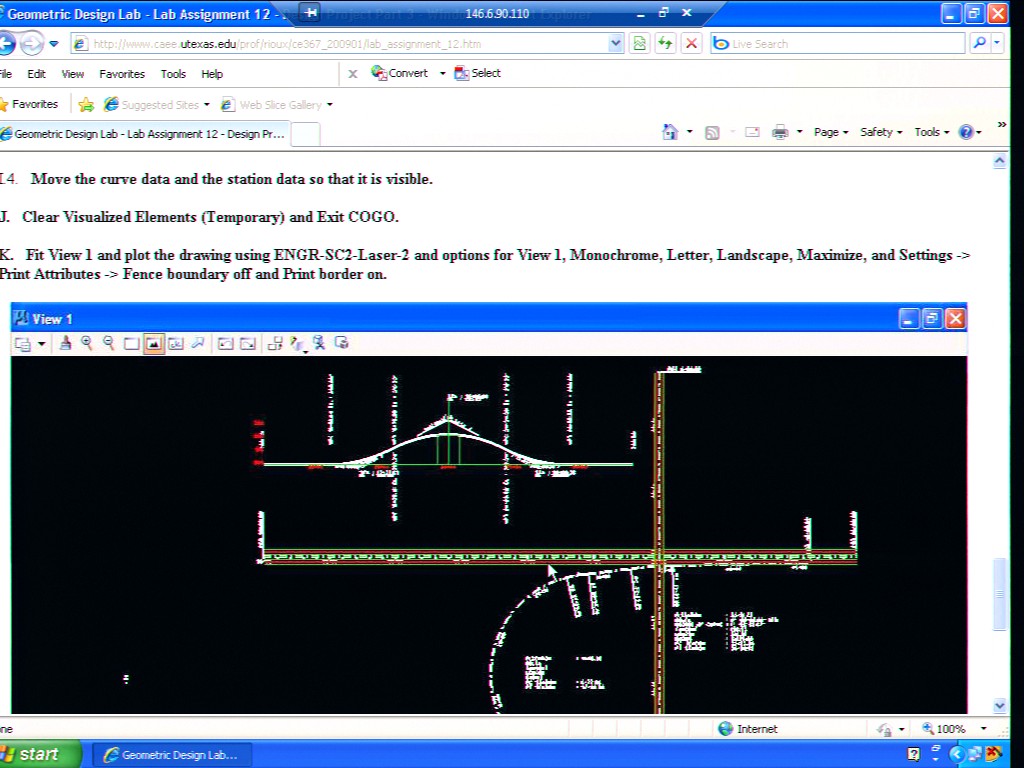Open the Favorites star button
This screenshot has height=768, width=1024.
[29, 104]
